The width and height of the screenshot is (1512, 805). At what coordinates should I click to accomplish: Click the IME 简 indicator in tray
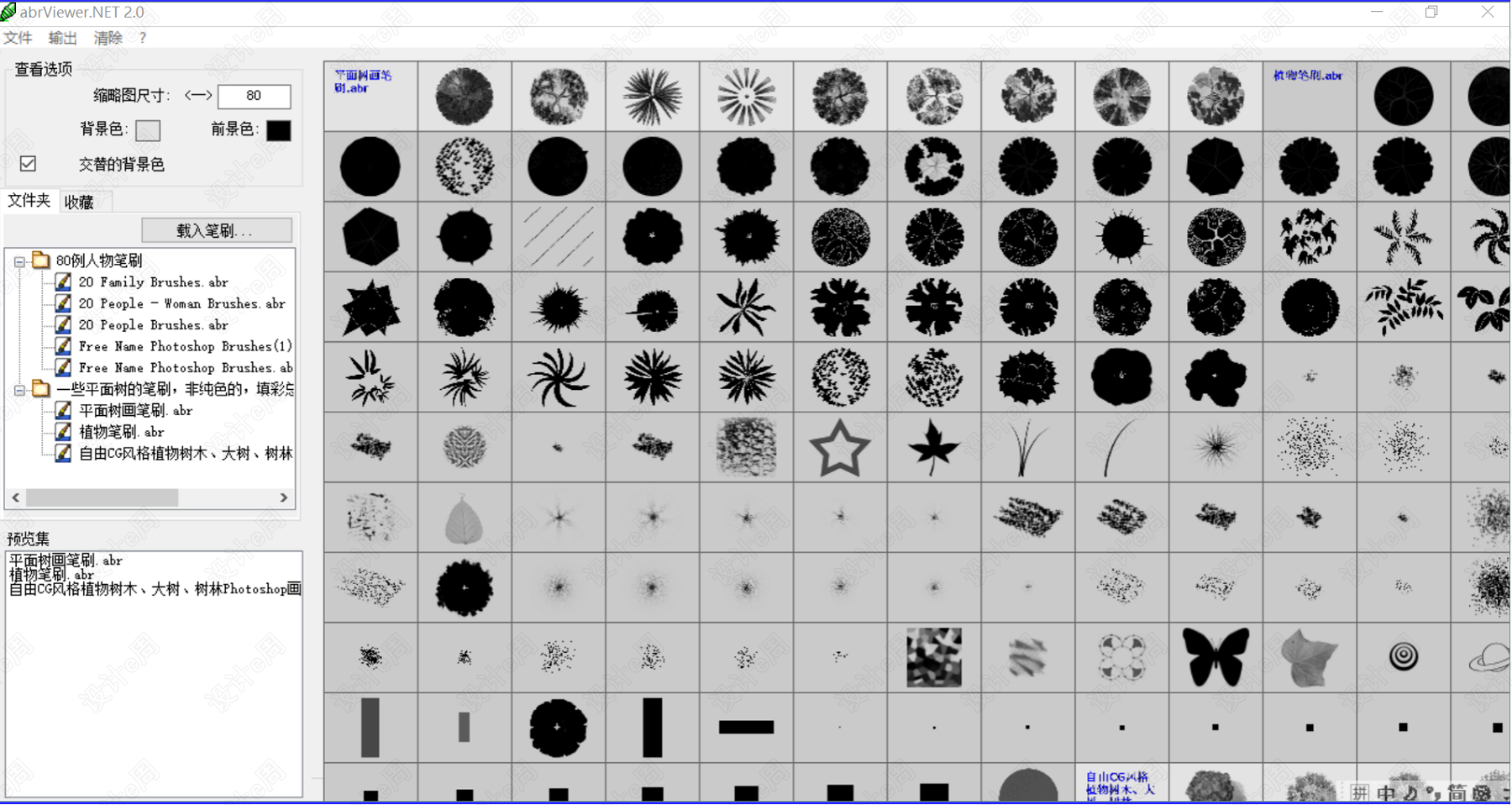pyautogui.click(x=1457, y=792)
